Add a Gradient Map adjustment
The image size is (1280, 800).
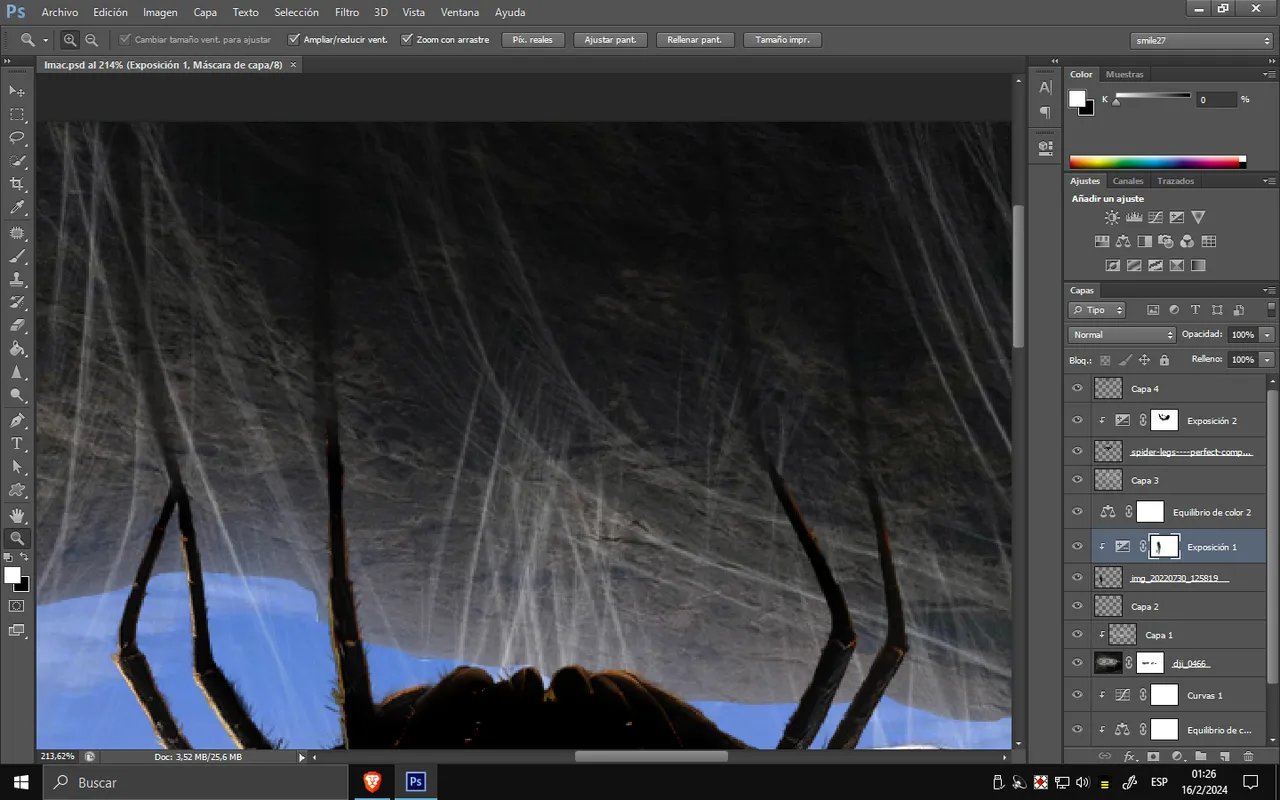[1198, 266]
